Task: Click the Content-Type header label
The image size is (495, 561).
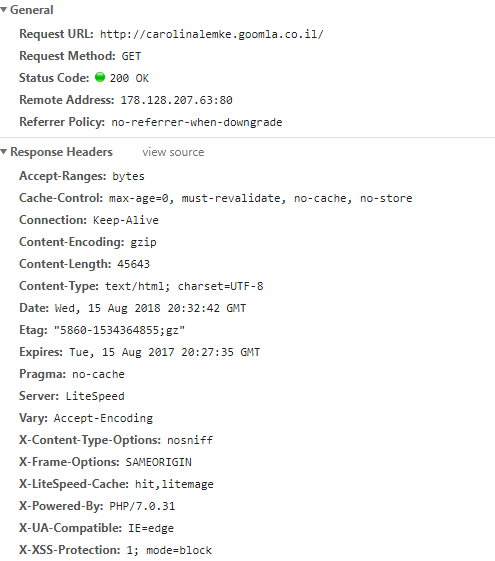Action: pos(59,286)
